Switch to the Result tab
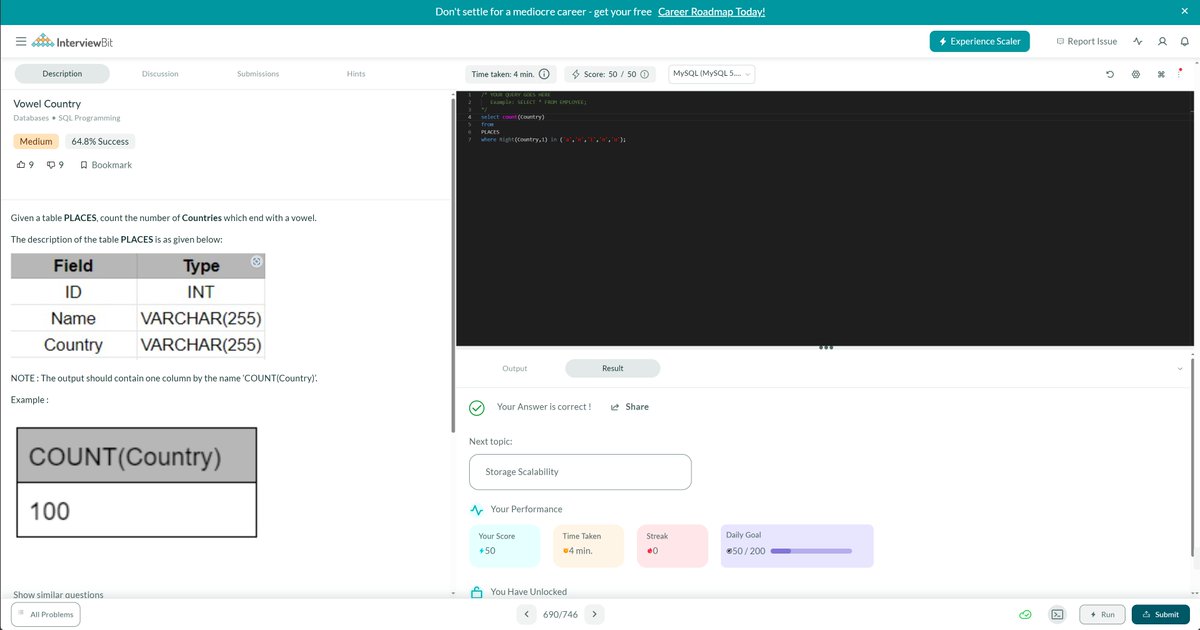This screenshot has height=630, width=1200. [613, 368]
